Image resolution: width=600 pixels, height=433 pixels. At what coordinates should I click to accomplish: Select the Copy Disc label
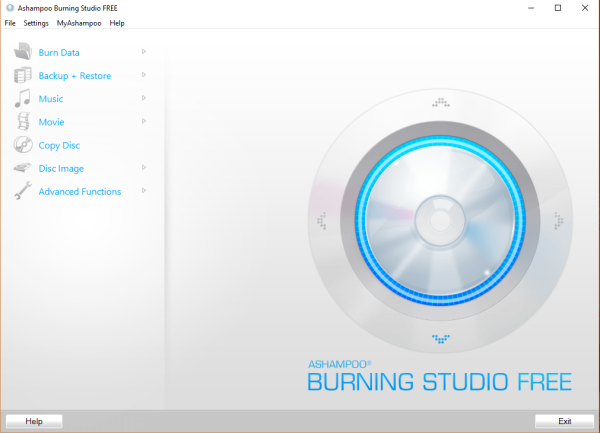pos(59,145)
